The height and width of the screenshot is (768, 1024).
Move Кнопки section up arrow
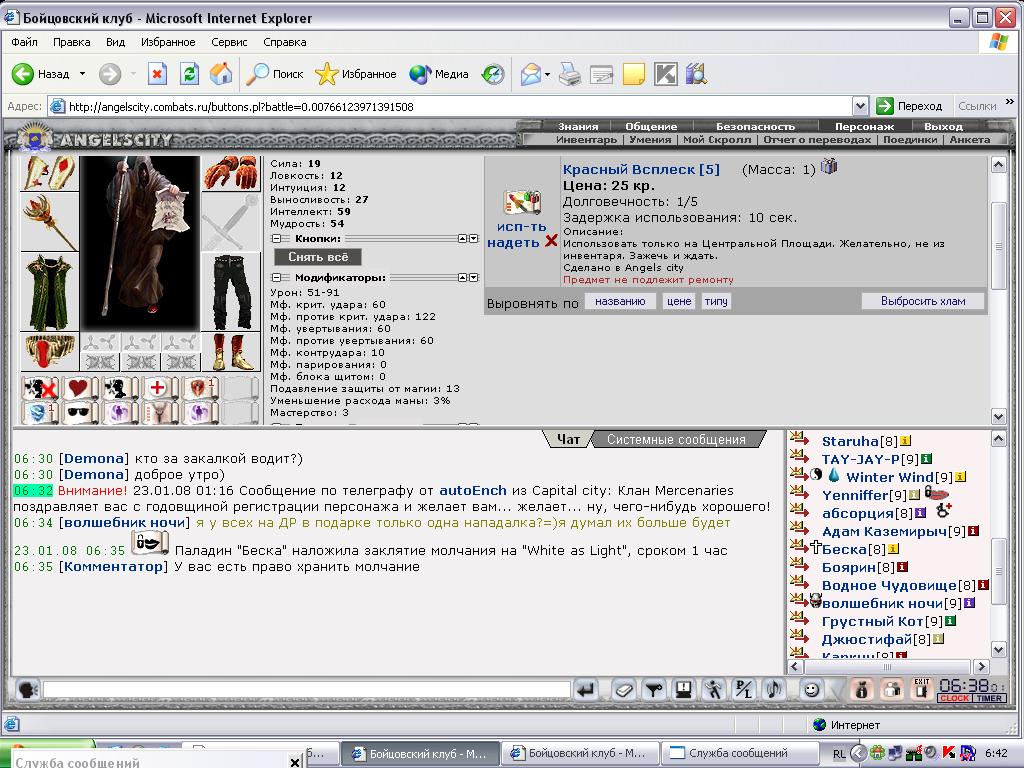[462, 239]
